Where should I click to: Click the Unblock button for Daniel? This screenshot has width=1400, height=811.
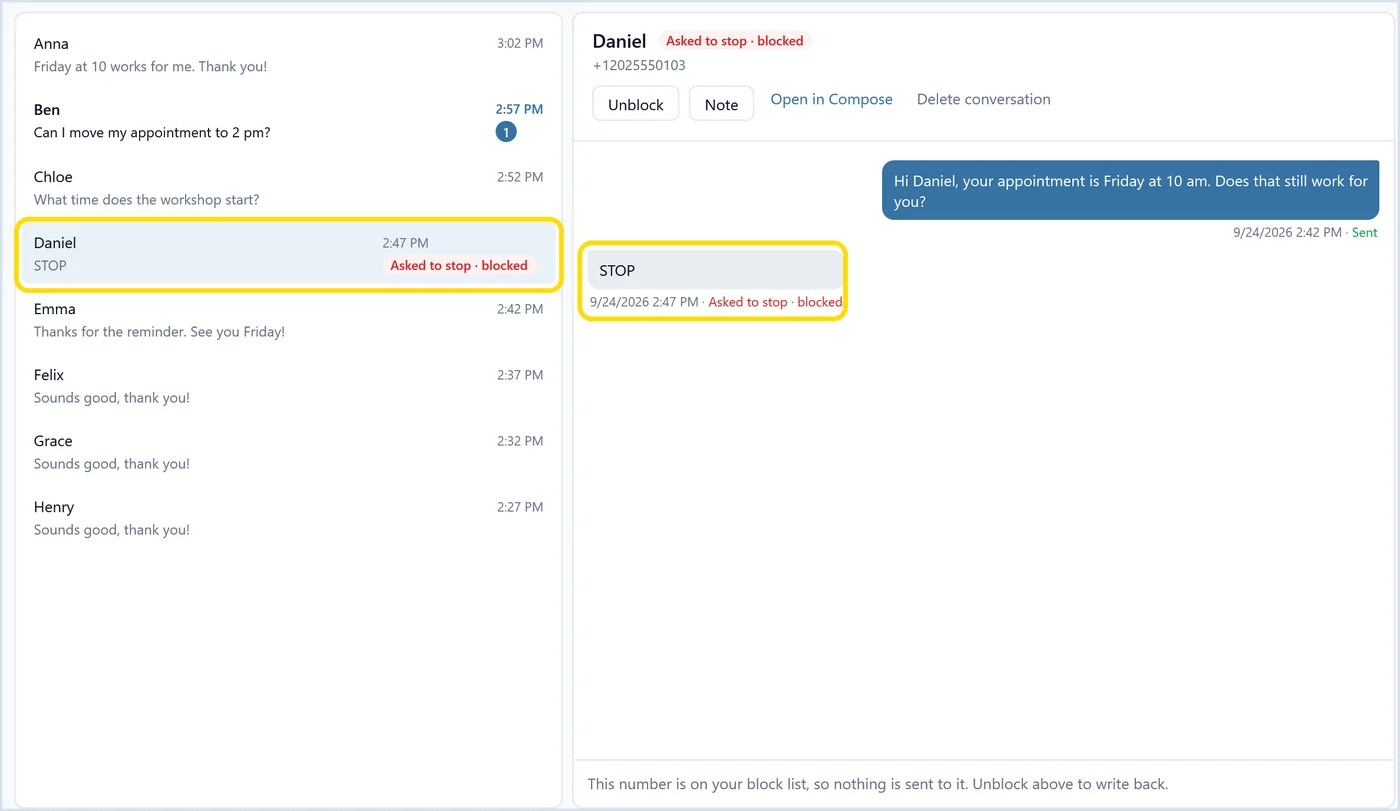[636, 104]
